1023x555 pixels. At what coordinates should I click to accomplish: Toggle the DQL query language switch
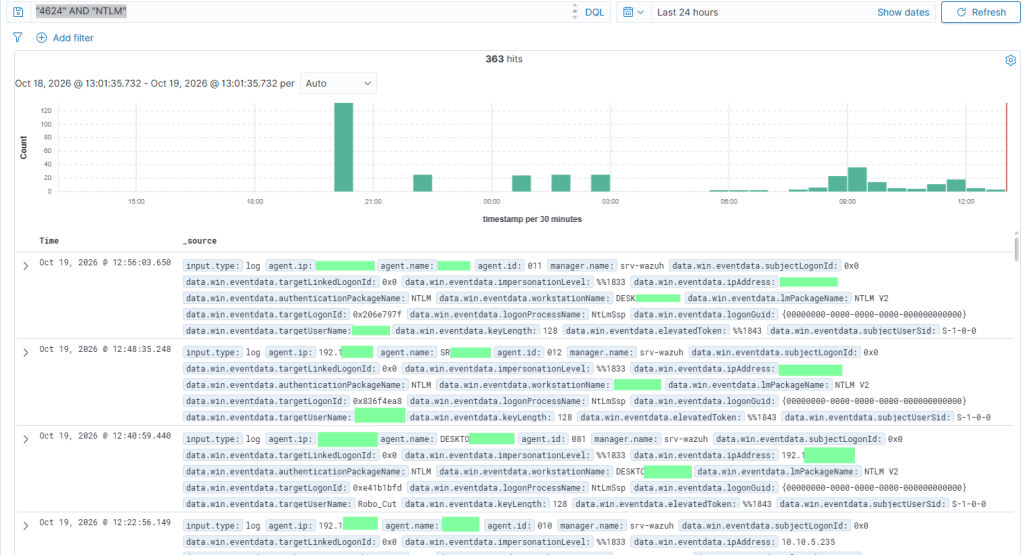pyautogui.click(x=594, y=12)
